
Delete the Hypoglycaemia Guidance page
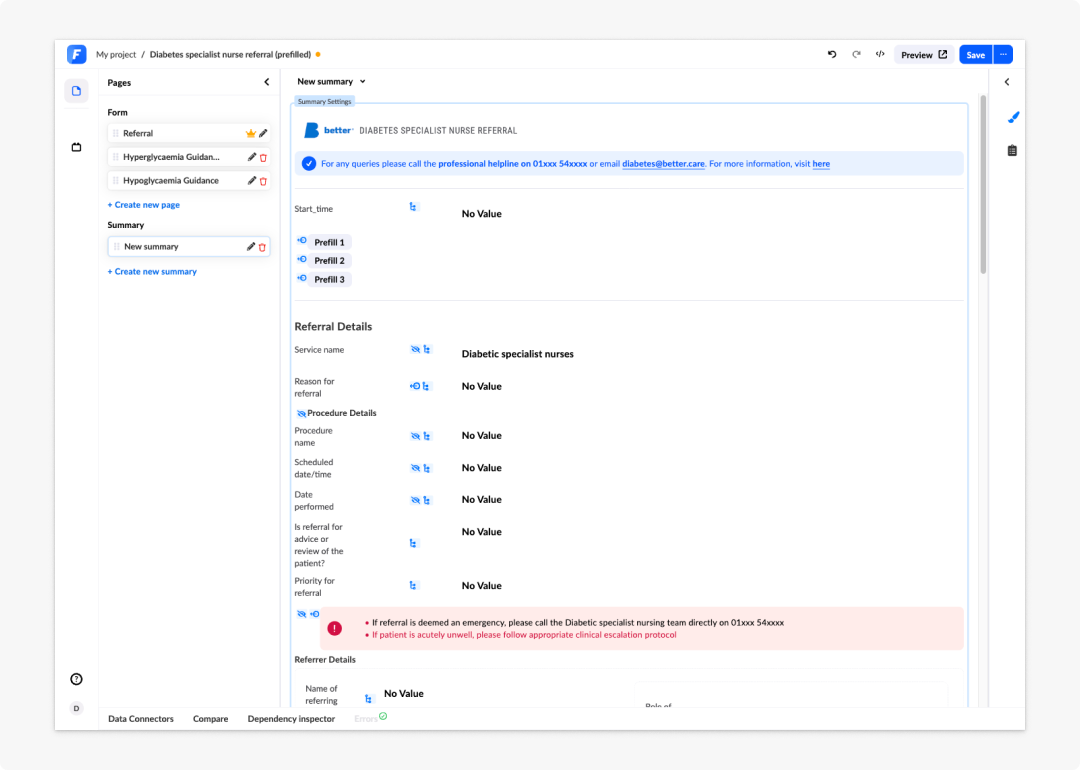(x=263, y=181)
